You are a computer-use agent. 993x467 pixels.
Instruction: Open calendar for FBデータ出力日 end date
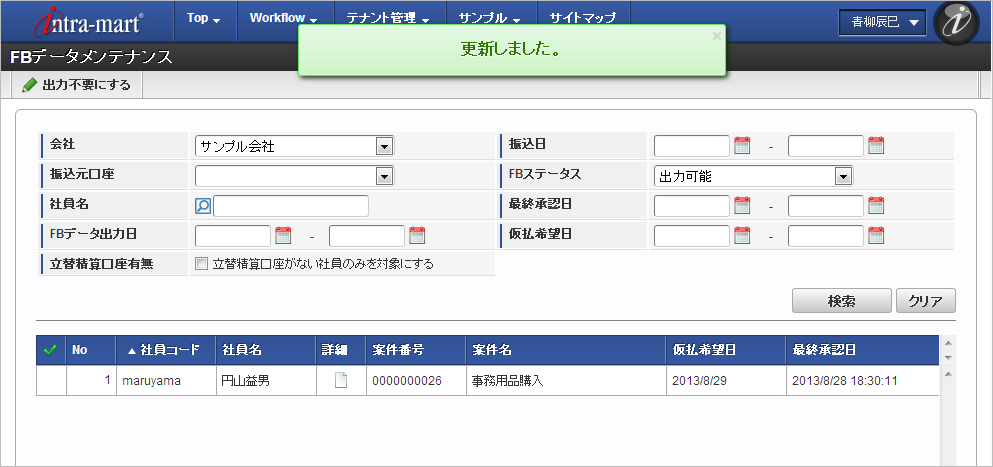pyautogui.click(x=417, y=236)
